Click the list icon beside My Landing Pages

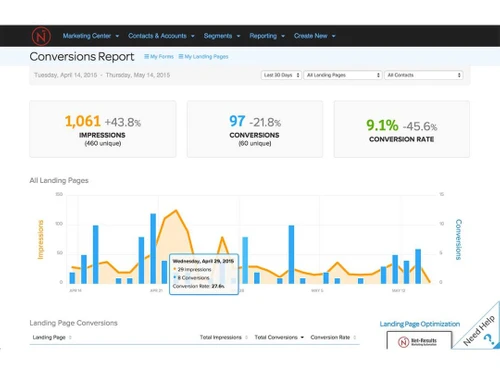tap(181, 57)
